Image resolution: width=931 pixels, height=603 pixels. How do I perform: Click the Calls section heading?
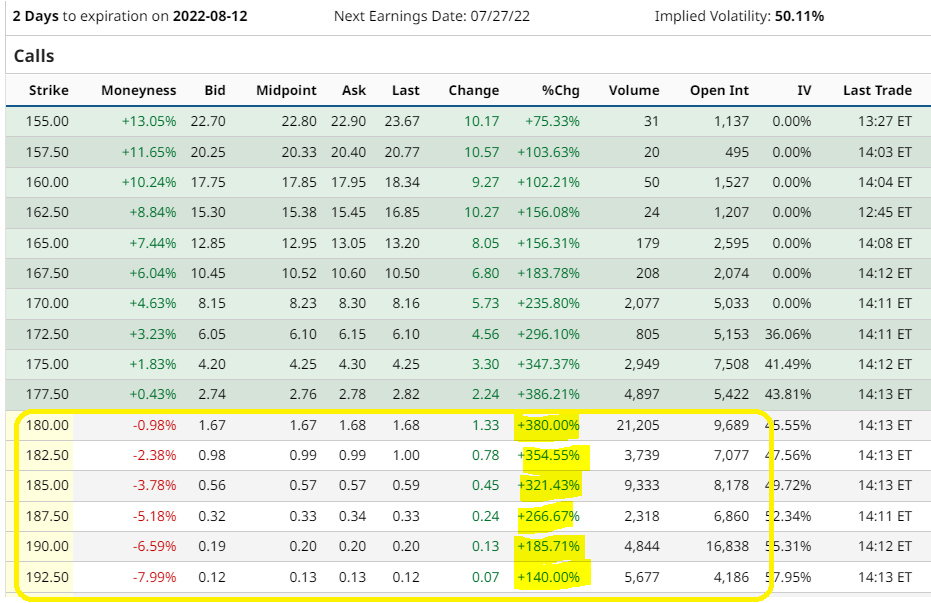pos(34,56)
